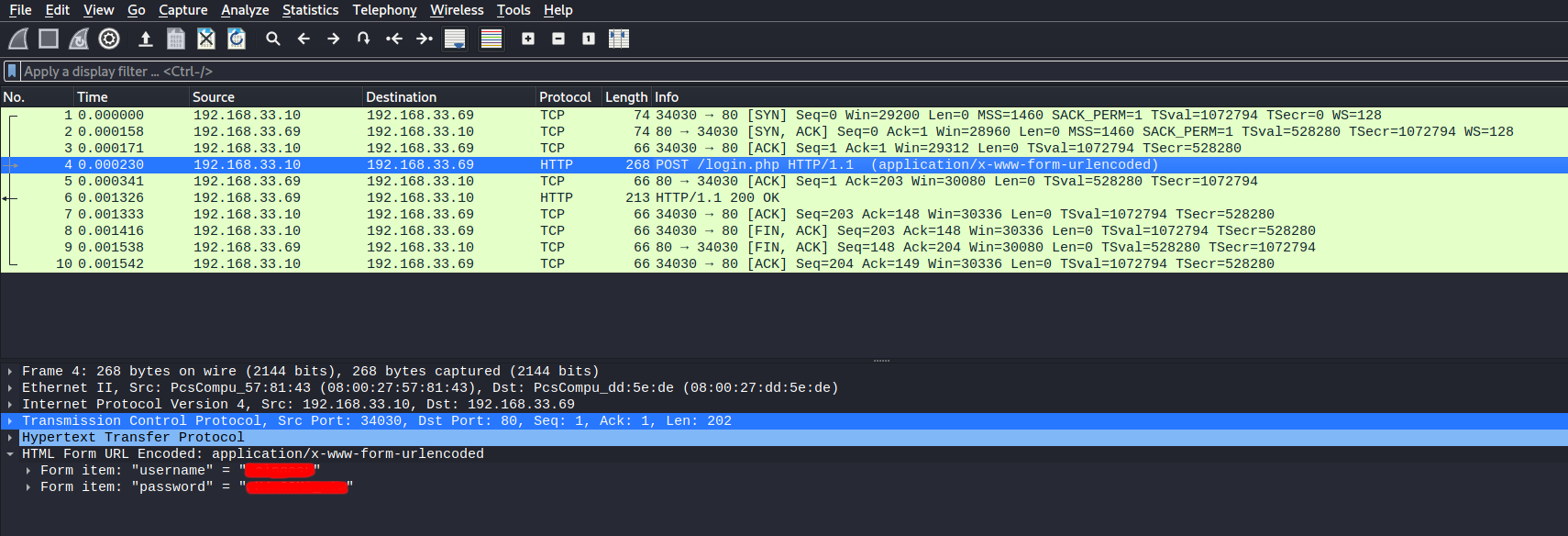Toggle packet list colorization
Viewport: 1568px width, 536px height.
pos(491,39)
